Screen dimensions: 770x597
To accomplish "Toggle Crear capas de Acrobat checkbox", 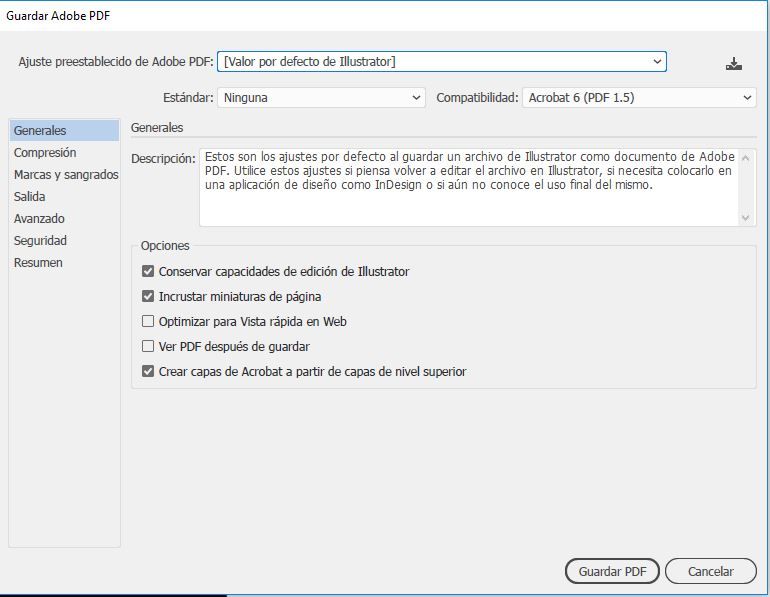I will [148, 371].
